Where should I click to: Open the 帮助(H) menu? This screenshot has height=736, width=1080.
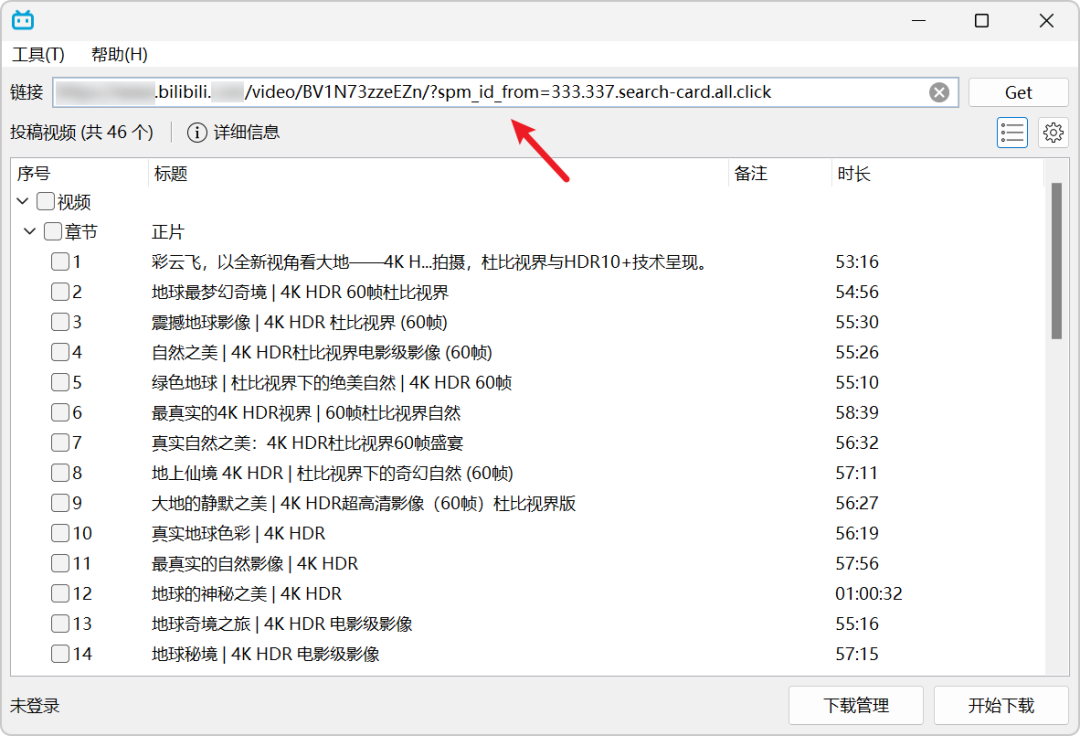pyautogui.click(x=119, y=54)
